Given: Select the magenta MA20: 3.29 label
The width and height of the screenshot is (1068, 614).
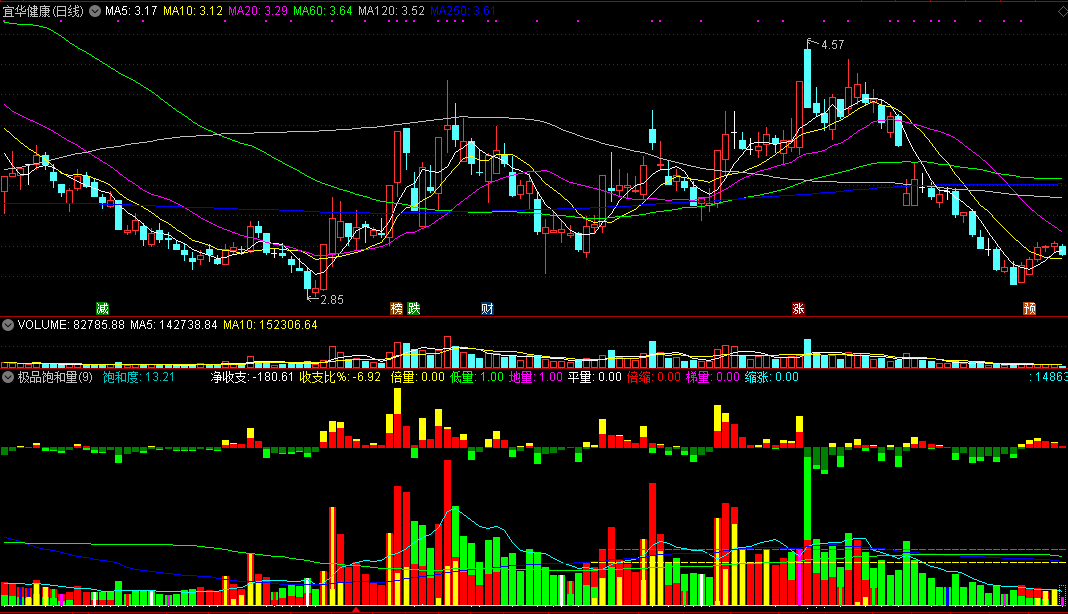Looking at the screenshot, I should (x=257, y=11).
